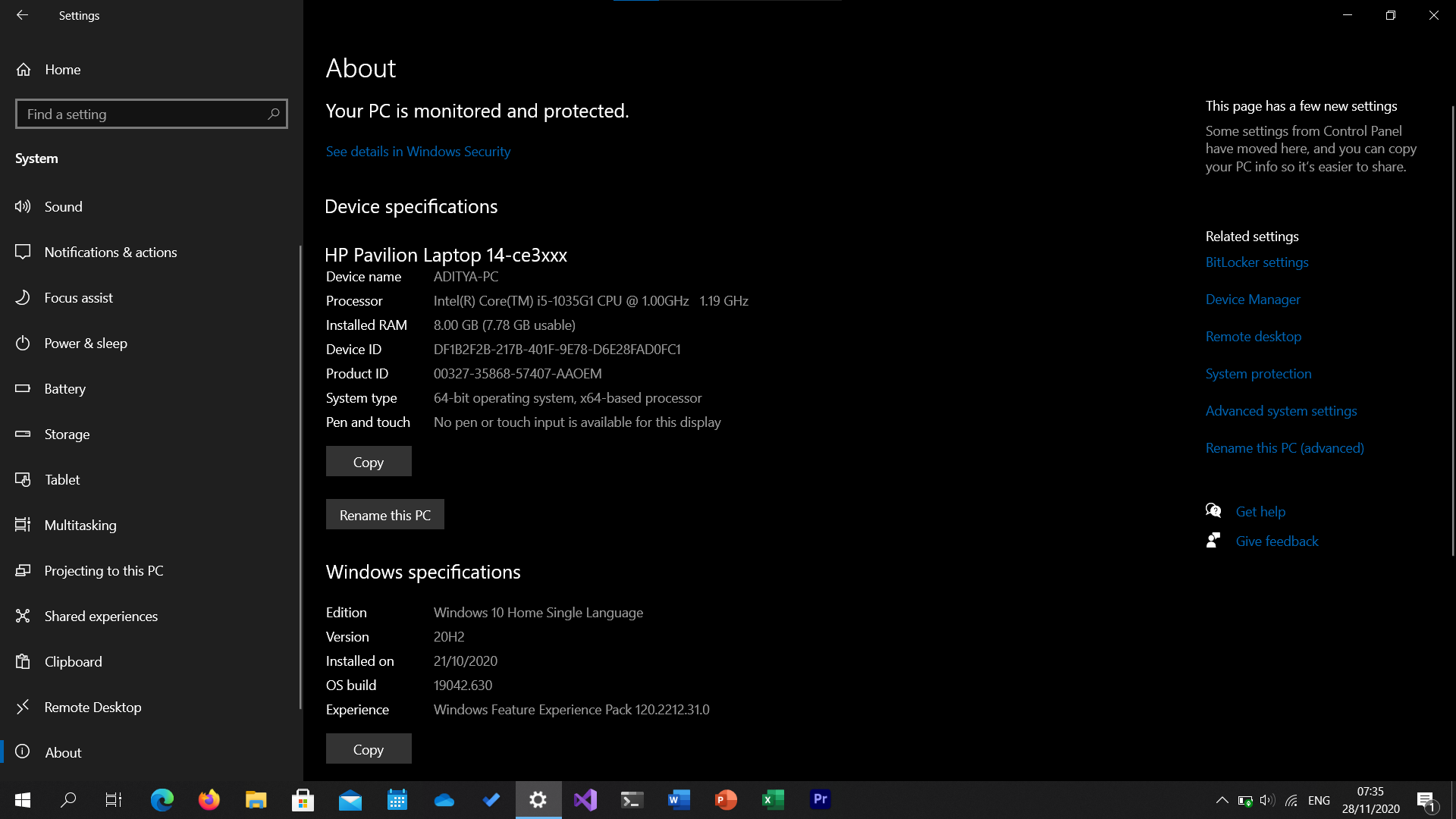Open Visual Studio from taskbar
This screenshot has height=819, width=1456.
[x=585, y=800]
